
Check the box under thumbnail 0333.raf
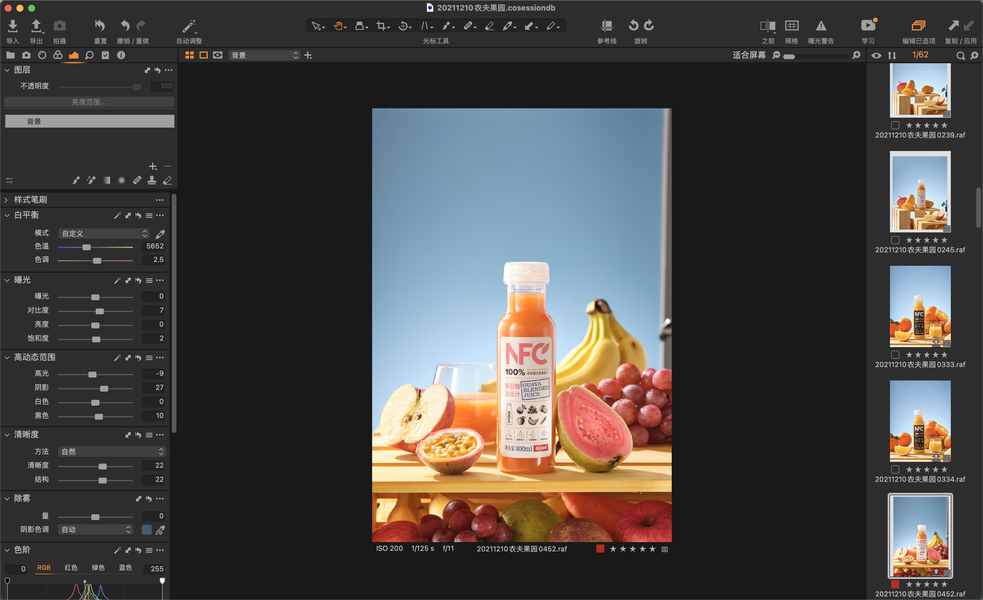click(x=895, y=355)
